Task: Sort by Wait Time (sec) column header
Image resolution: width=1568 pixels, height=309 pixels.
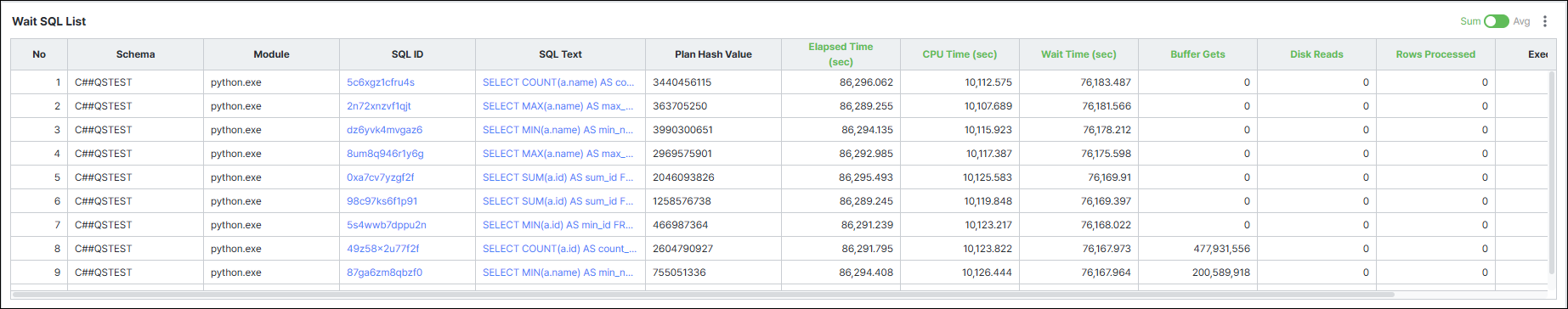Action: click(x=1078, y=54)
